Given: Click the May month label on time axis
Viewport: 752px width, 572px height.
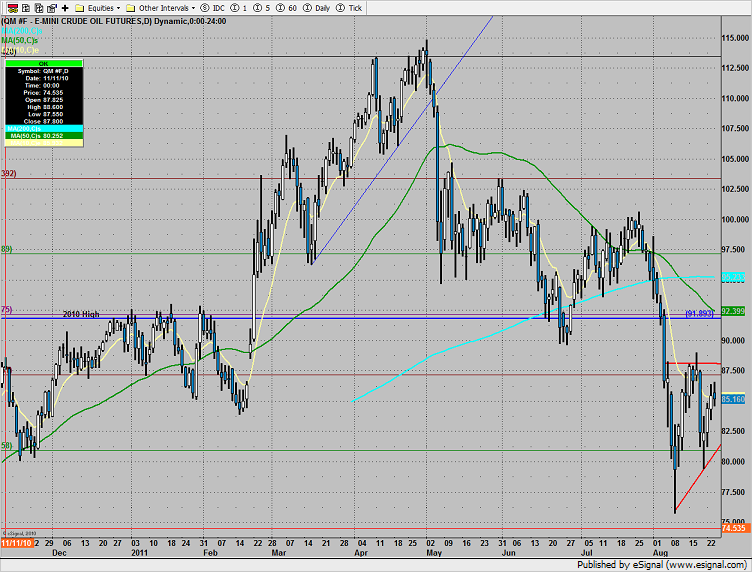Looking at the screenshot, I should pos(434,553).
